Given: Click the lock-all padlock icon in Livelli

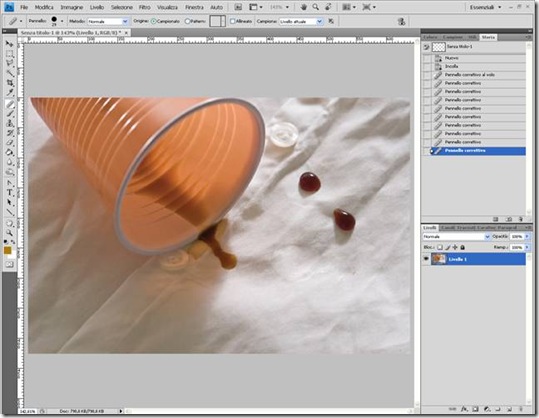Looking at the screenshot, I should point(463,247).
